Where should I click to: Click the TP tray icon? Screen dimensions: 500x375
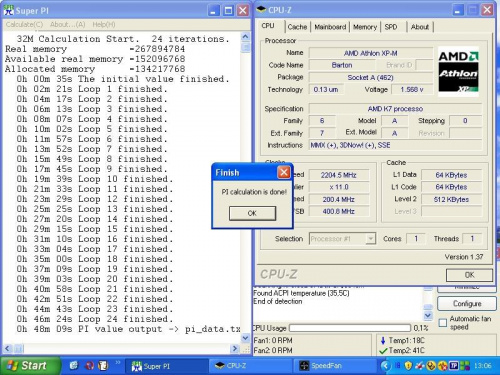point(454,366)
